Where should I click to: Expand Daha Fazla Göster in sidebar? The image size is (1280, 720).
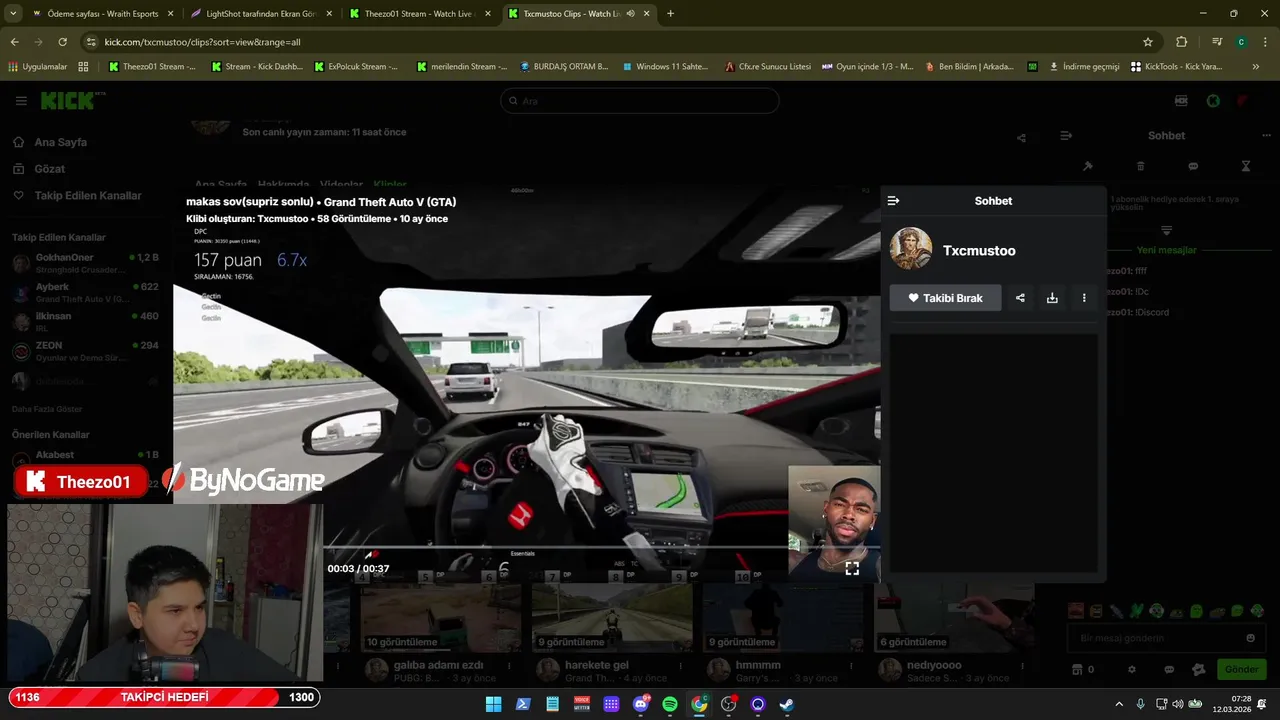tap(47, 409)
